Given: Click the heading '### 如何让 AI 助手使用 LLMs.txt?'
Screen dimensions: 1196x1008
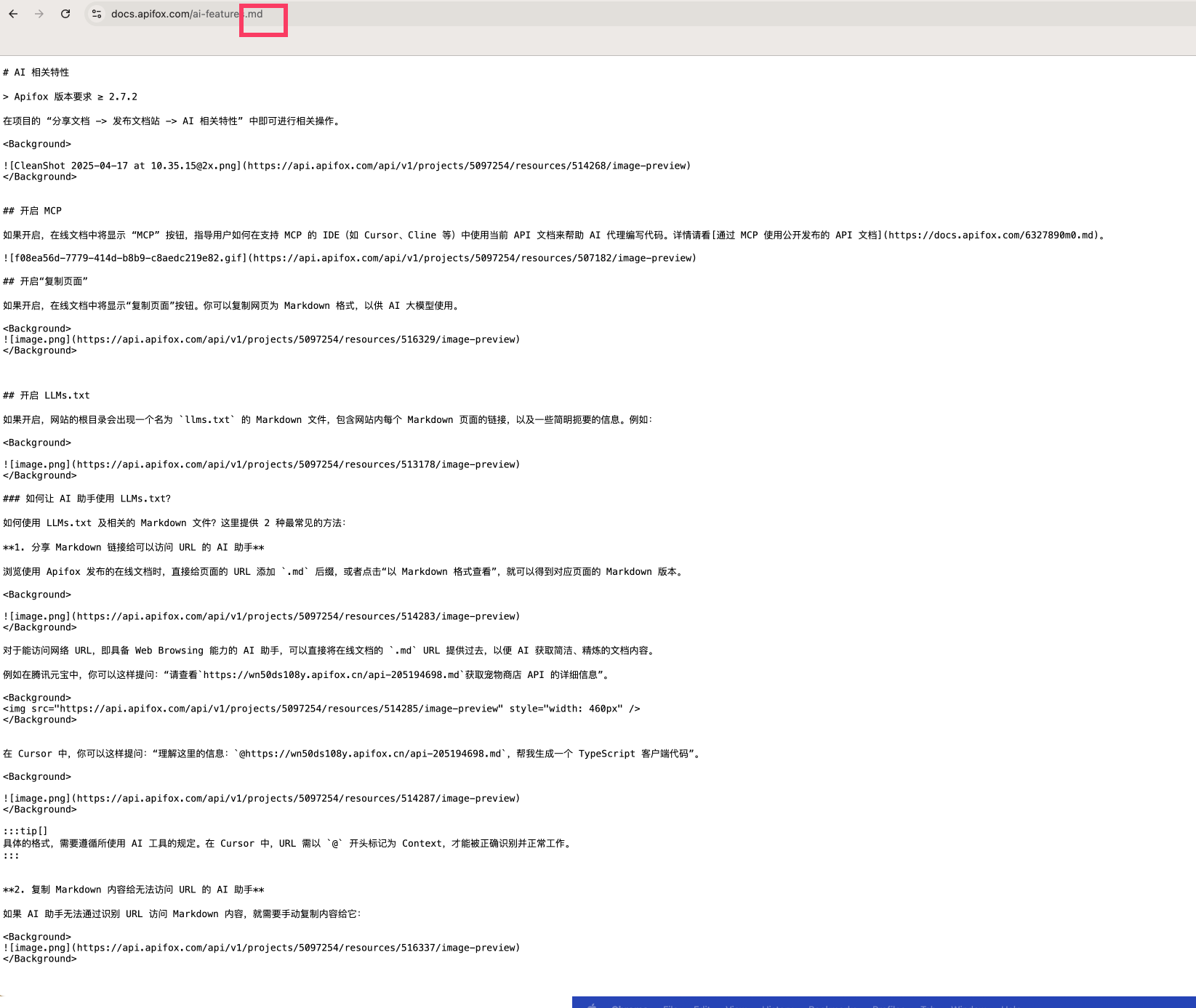Looking at the screenshot, I should (87, 499).
